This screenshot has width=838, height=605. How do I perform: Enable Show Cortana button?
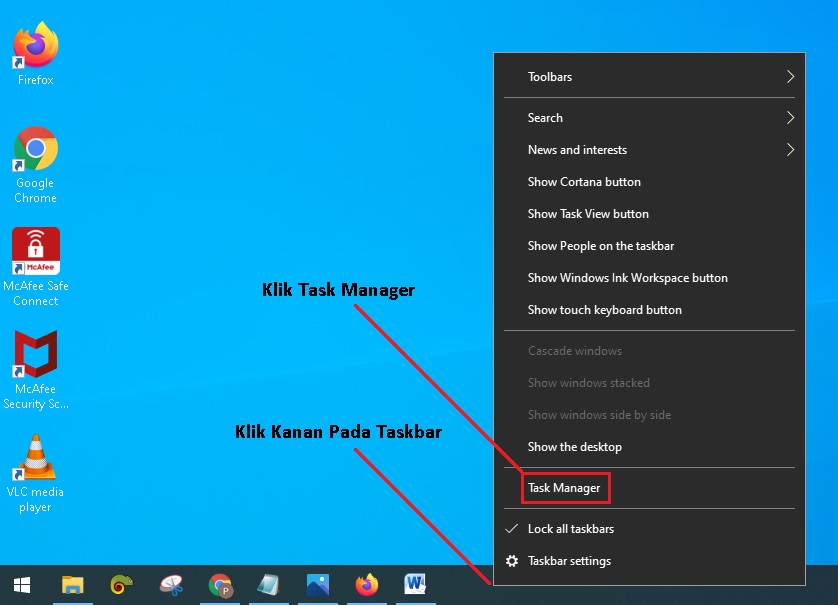(584, 182)
